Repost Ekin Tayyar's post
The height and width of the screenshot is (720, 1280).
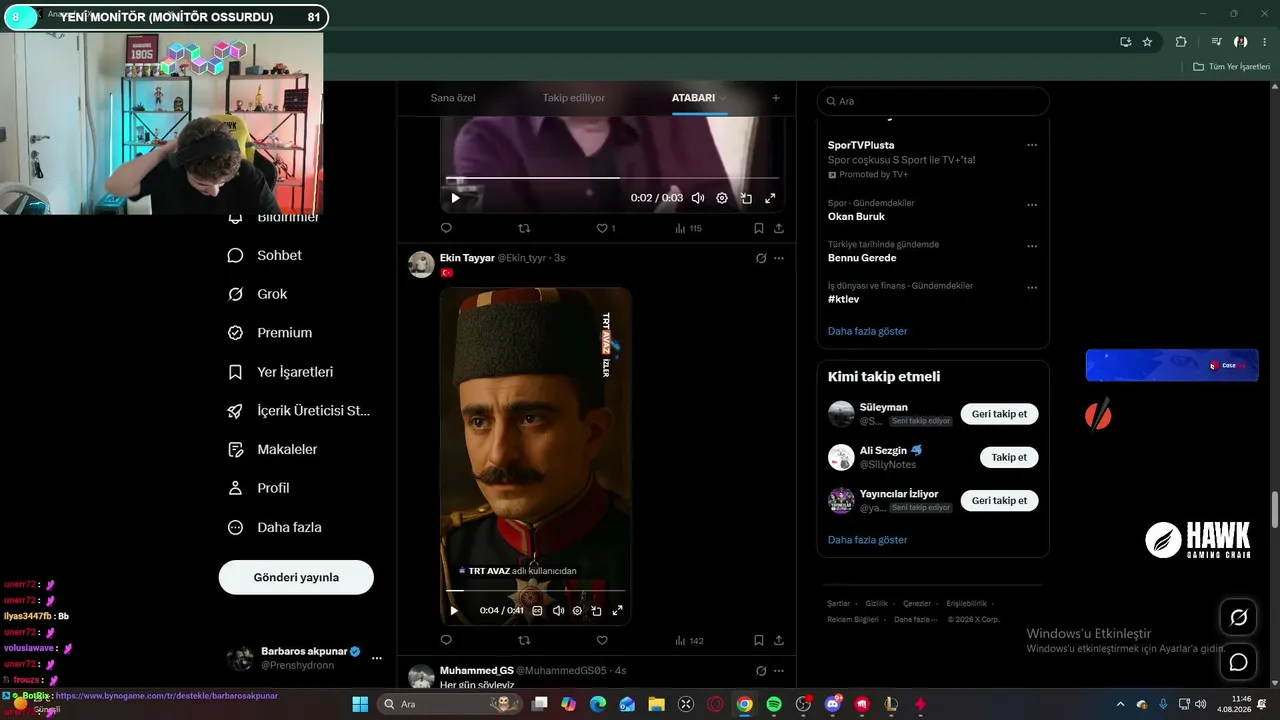pyautogui.click(x=524, y=640)
